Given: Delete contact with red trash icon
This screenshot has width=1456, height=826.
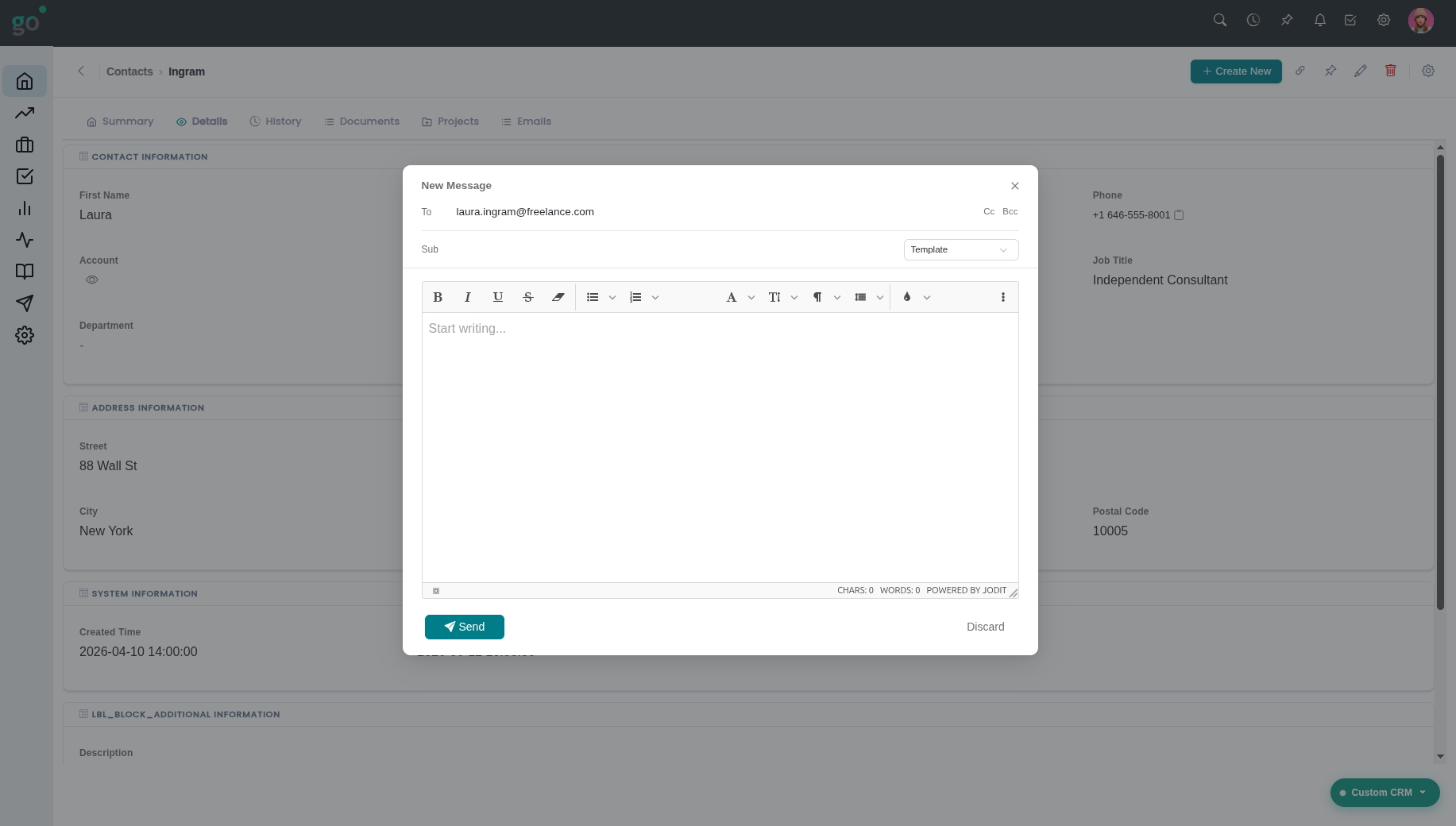Looking at the screenshot, I should click(x=1391, y=71).
